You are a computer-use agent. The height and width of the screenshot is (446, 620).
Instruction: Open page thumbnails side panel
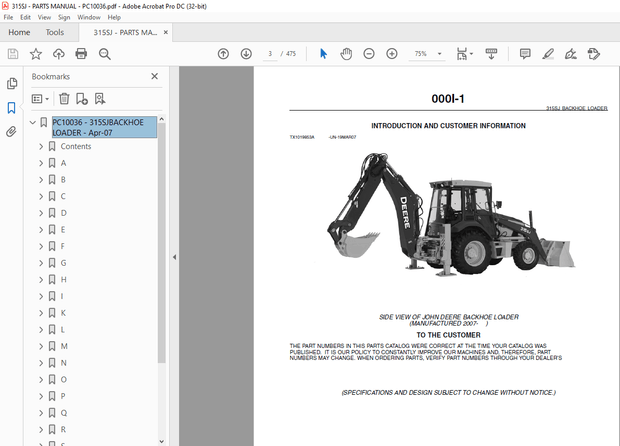click(12, 83)
